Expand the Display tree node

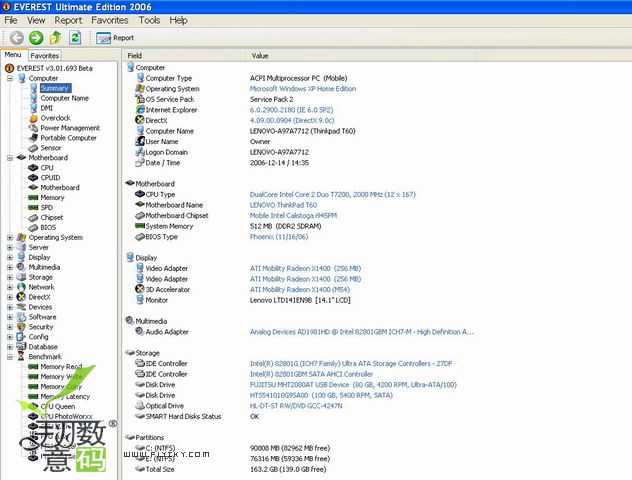(x=10, y=258)
